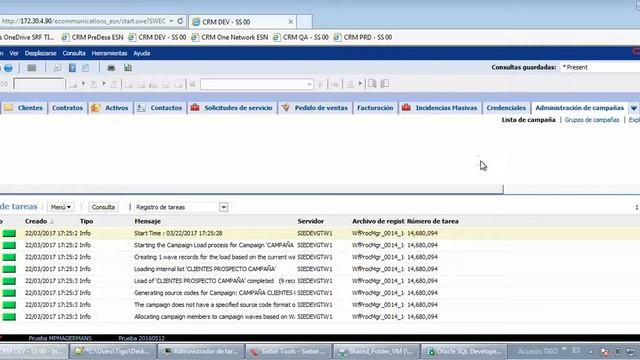640x360 pixels.
Task: Open the CRM PRD - SS 00 bookmark
Action: 363,37
